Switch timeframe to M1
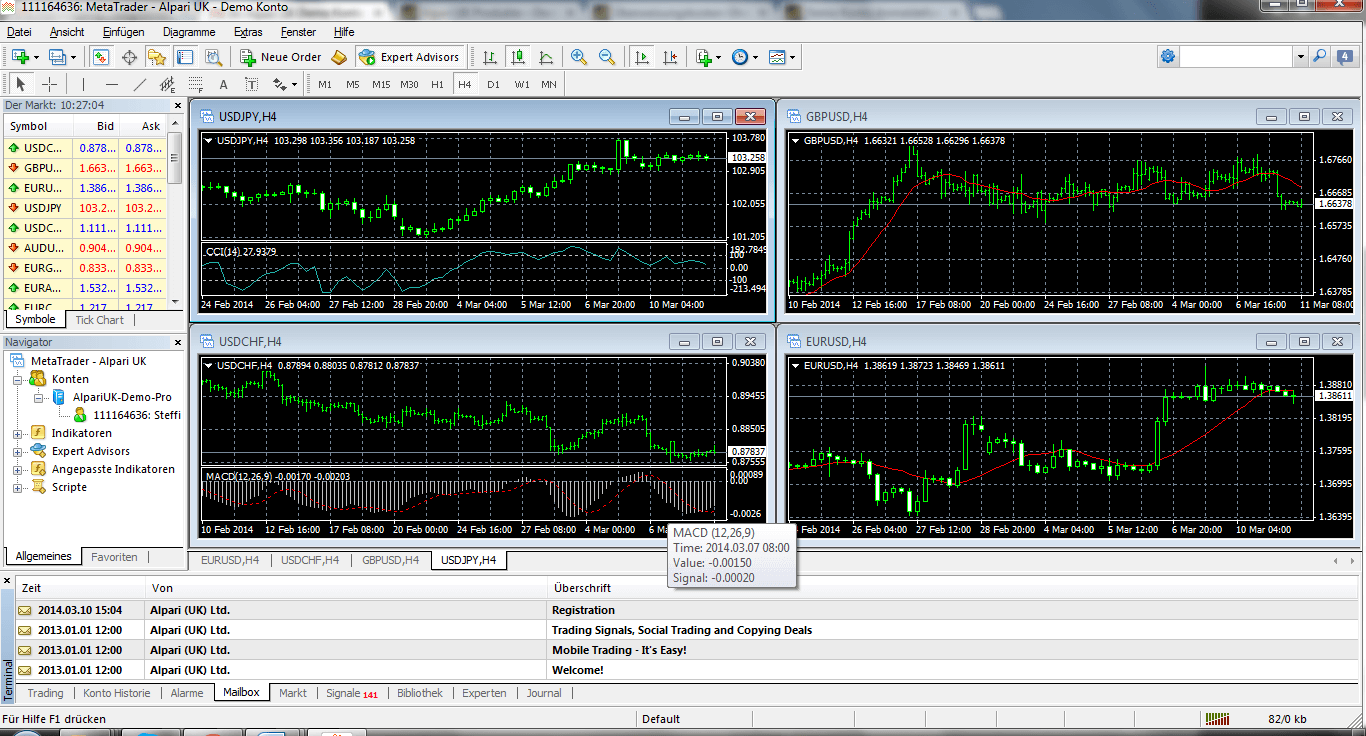Viewport: 1366px width, 736px height. click(325, 84)
